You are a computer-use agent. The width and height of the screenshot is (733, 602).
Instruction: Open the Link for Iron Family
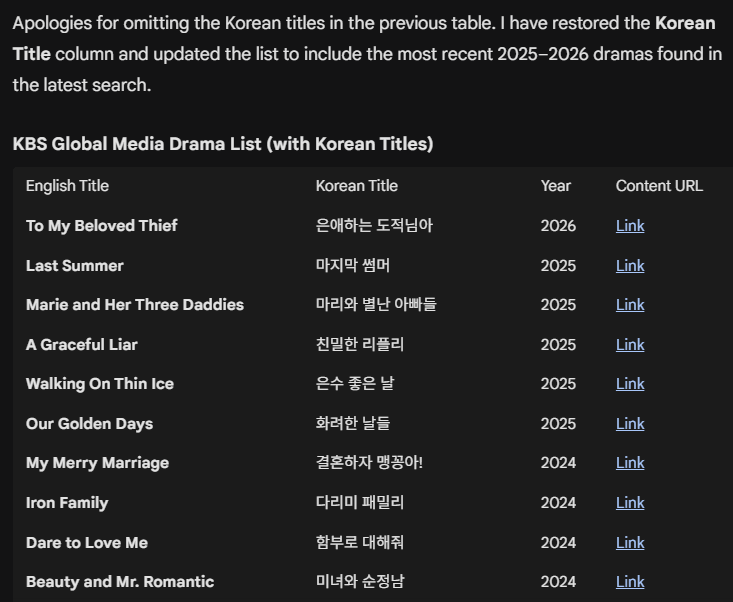pos(630,503)
